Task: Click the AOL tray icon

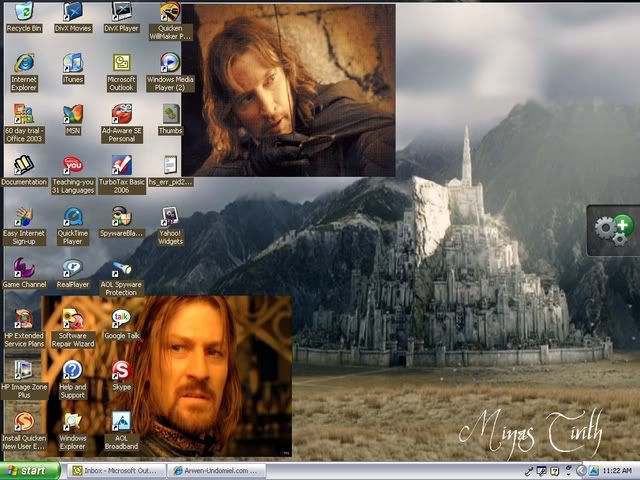Action: [593, 471]
